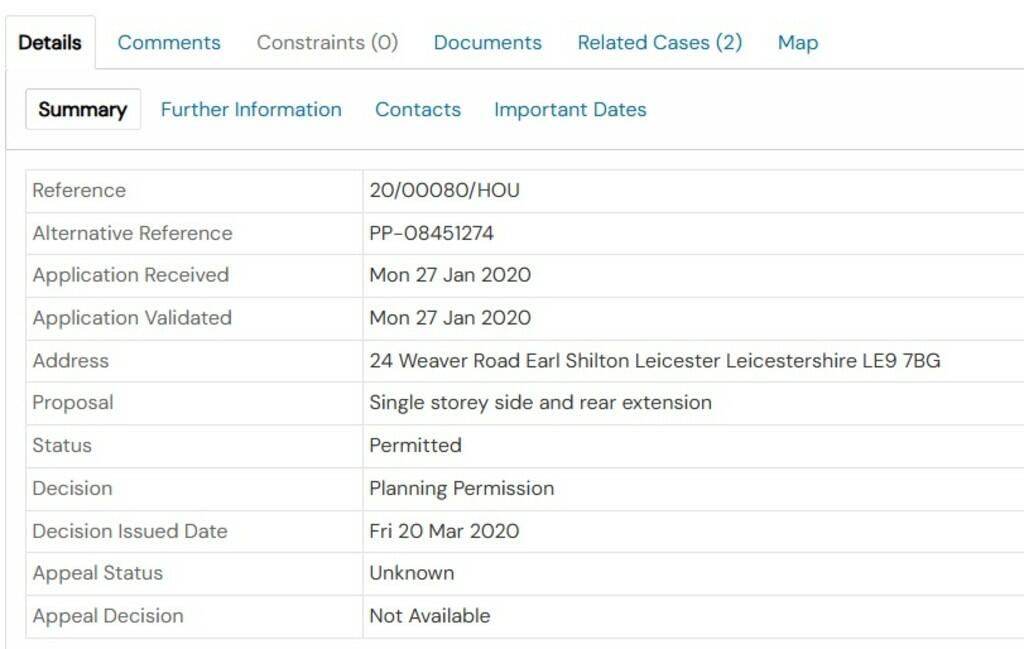The width and height of the screenshot is (1024, 649).
Task: Click the Appeal Status value Unknown
Action: pyautogui.click(x=411, y=573)
